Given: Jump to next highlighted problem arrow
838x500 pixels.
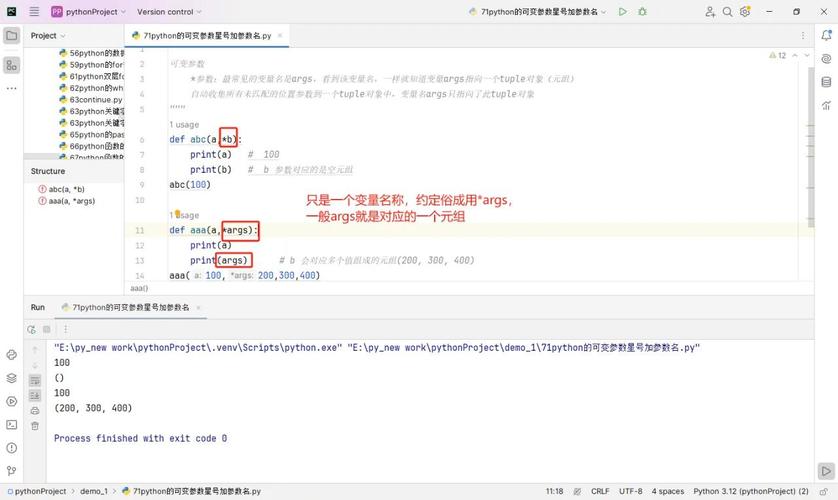Looking at the screenshot, I should click(x=806, y=56).
